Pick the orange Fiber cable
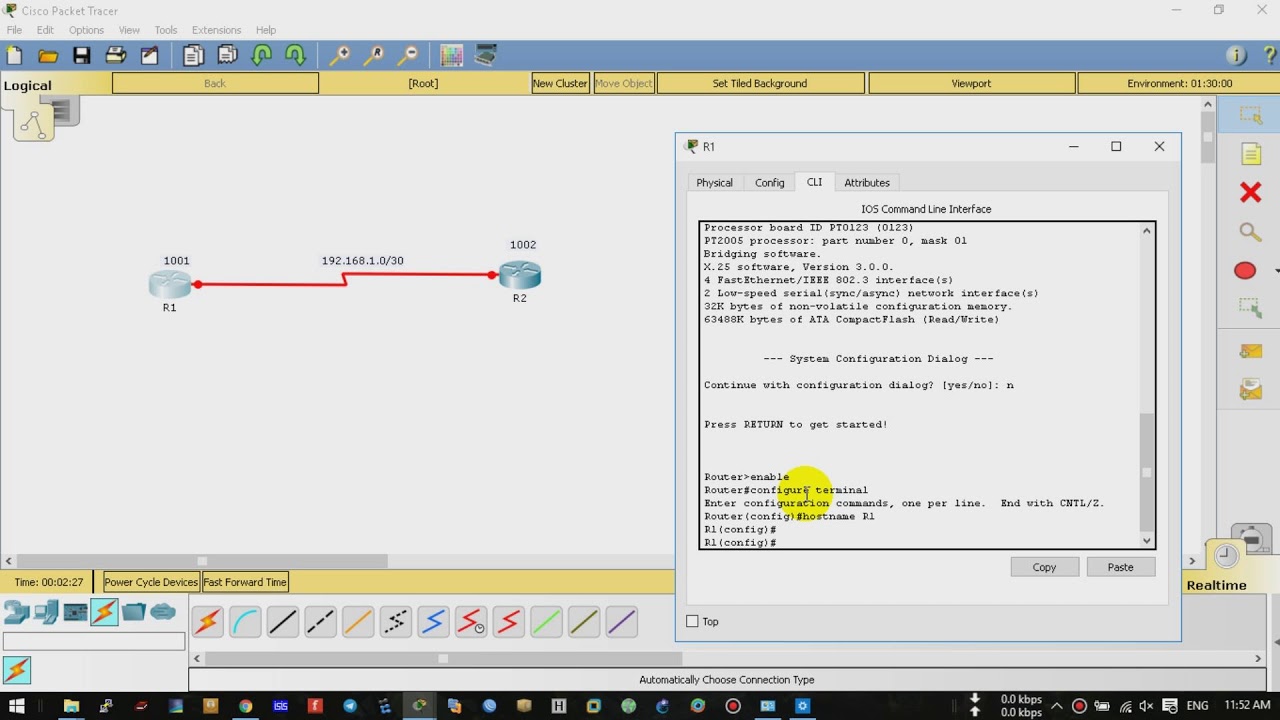The width and height of the screenshot is (1280, 720). (x=358, y=622)
